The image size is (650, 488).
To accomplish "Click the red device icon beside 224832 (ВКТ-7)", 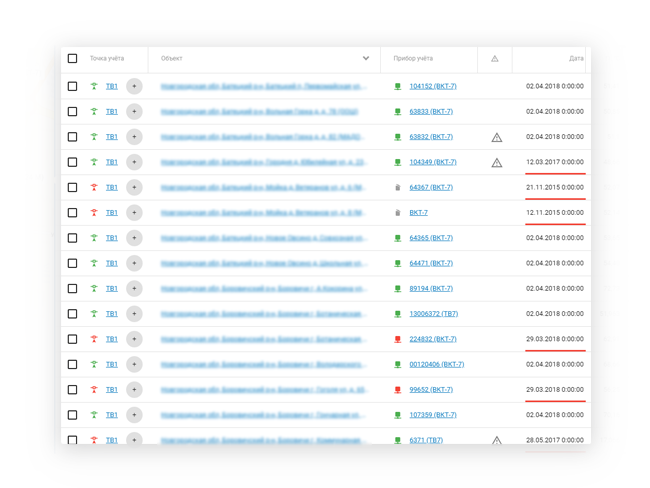I will coord(398,339).
